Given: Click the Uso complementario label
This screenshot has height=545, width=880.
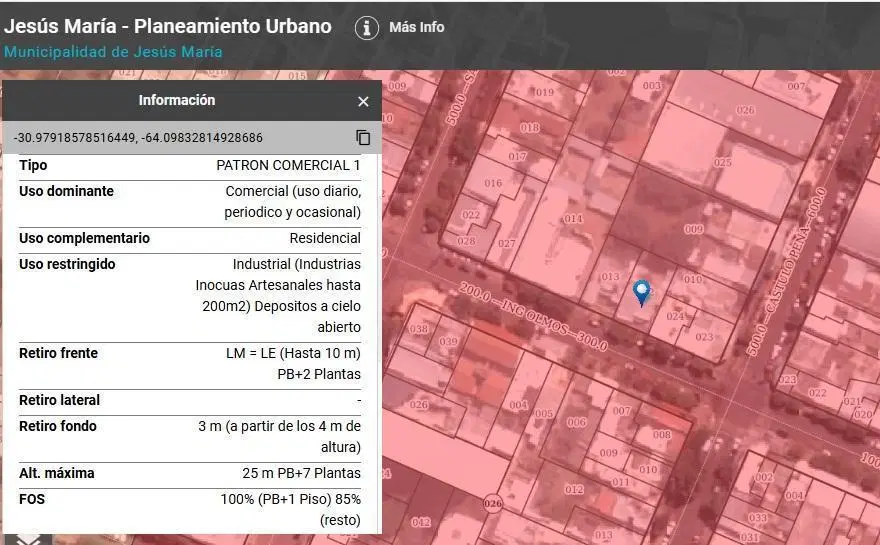Looking at the screenshot, I should [x=84, y=238].
